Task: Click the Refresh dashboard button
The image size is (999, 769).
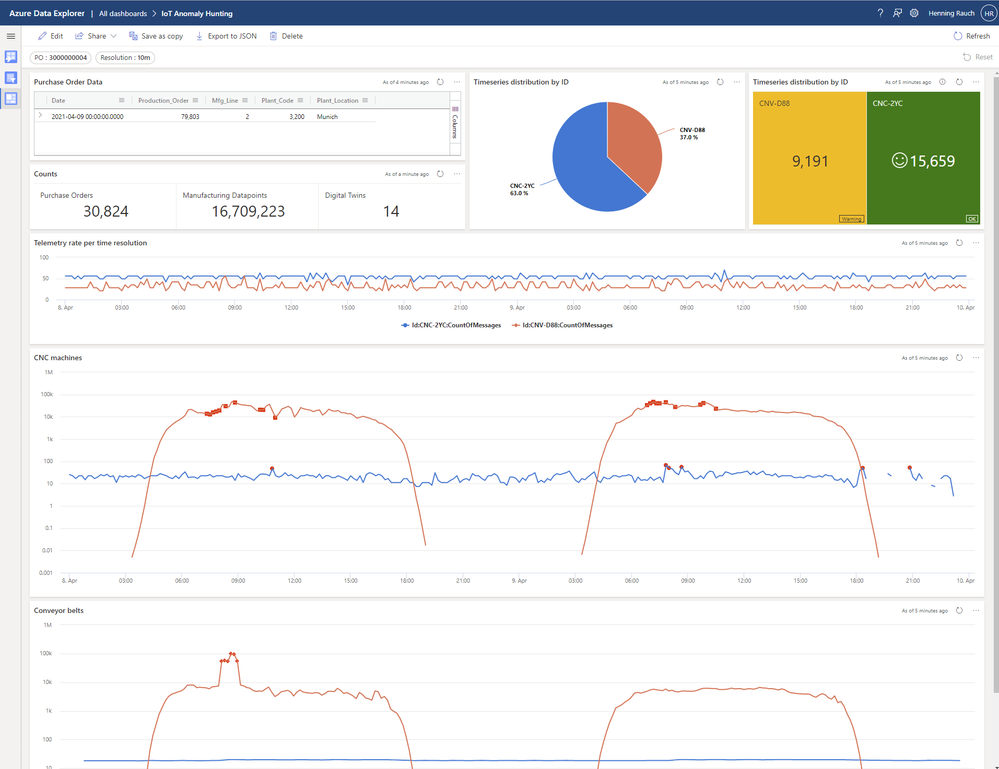Action: click(x=972, y=36)
